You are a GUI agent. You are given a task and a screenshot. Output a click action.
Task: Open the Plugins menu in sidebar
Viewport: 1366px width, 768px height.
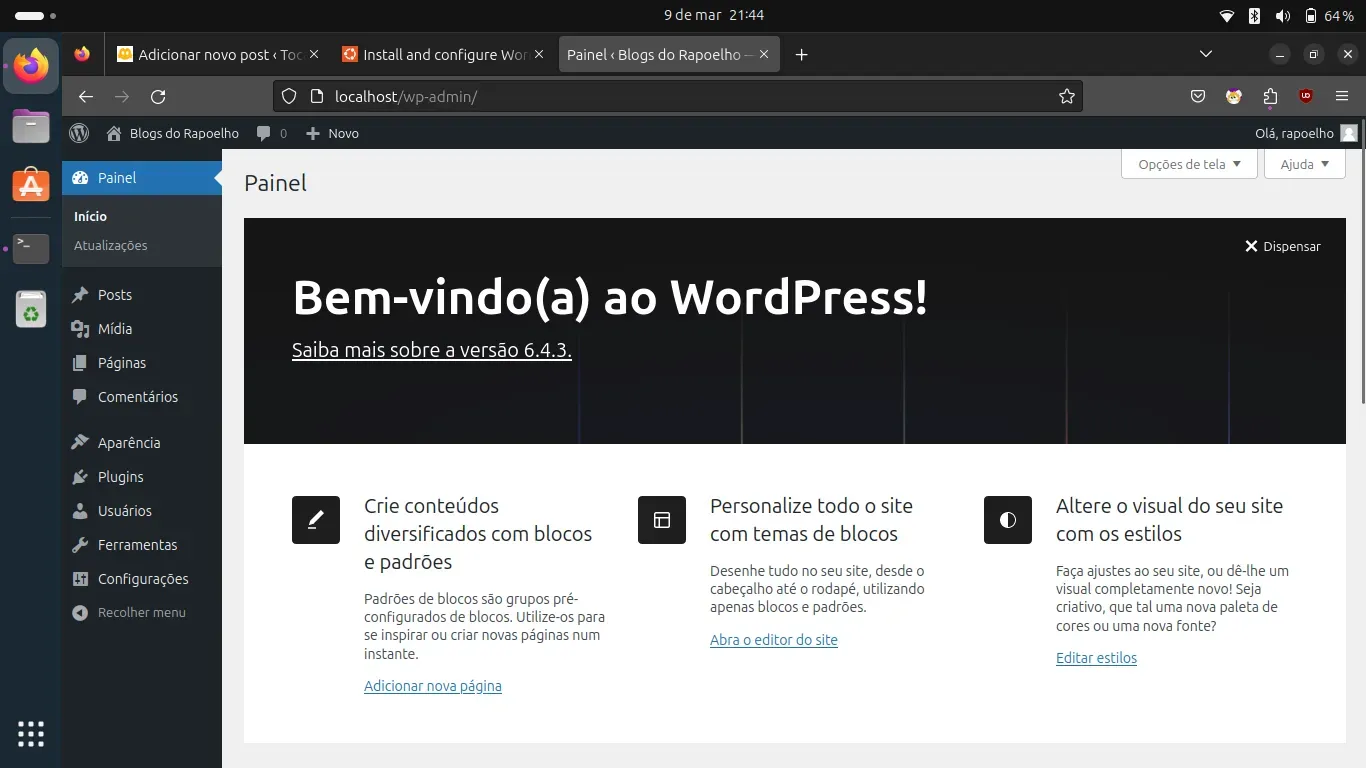coord(120,477)
